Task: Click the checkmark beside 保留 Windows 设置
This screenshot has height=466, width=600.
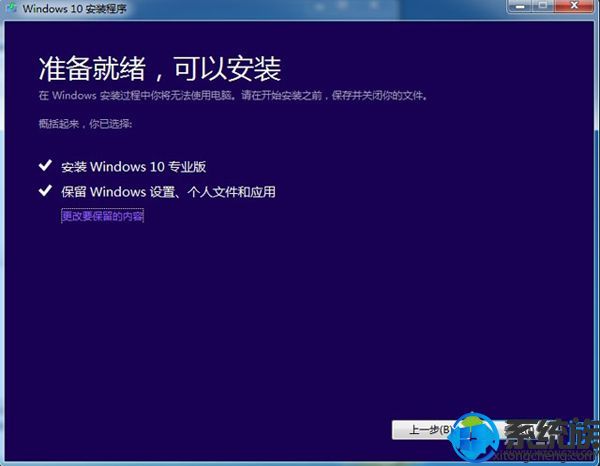Action: [x=45, y=191]
